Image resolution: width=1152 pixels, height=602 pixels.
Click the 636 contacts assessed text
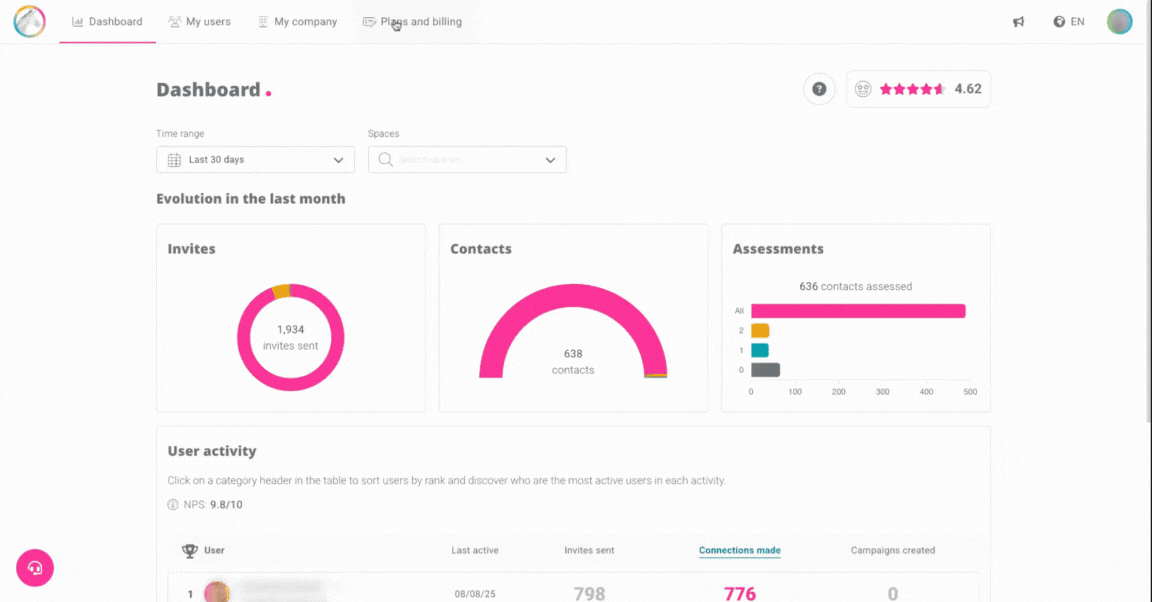pyautogui.click(x=856, y=287)
